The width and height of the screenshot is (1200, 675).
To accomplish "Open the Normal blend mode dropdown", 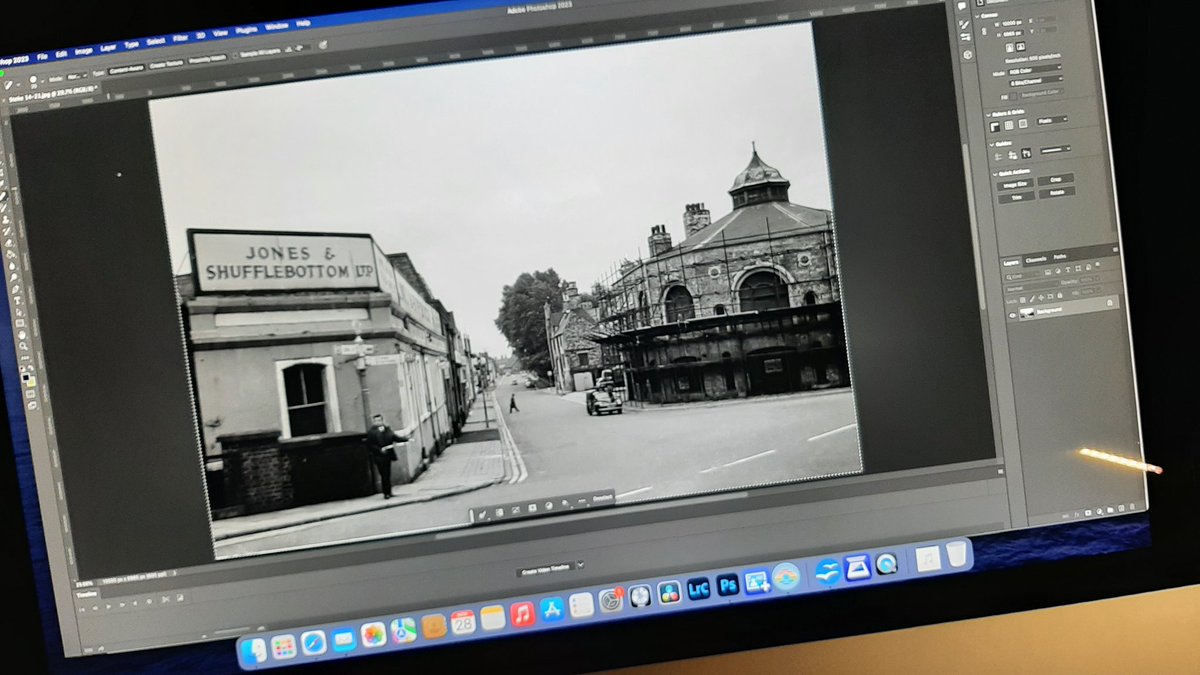I will coord(1032,287).
